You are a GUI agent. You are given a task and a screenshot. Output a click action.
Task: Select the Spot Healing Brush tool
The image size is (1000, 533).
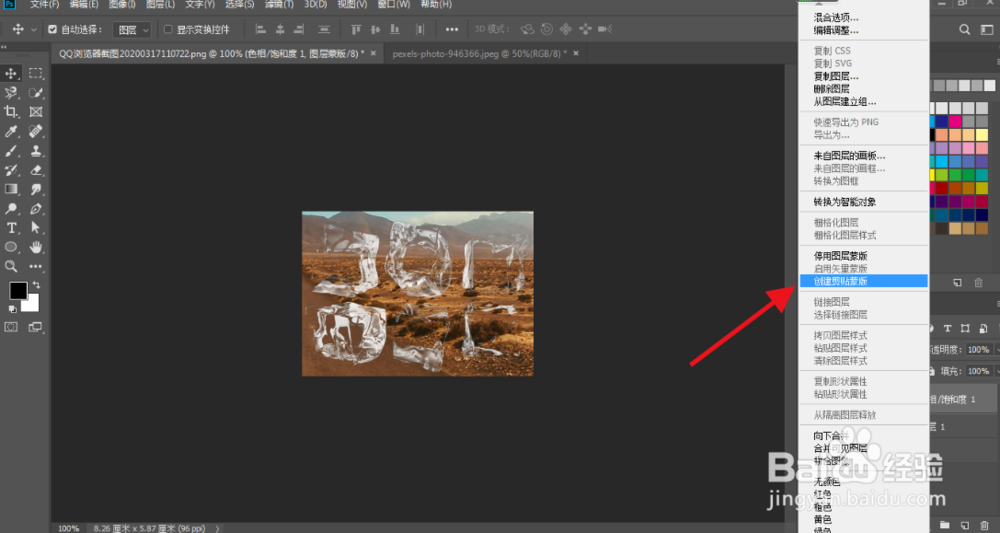coord(36,131)
